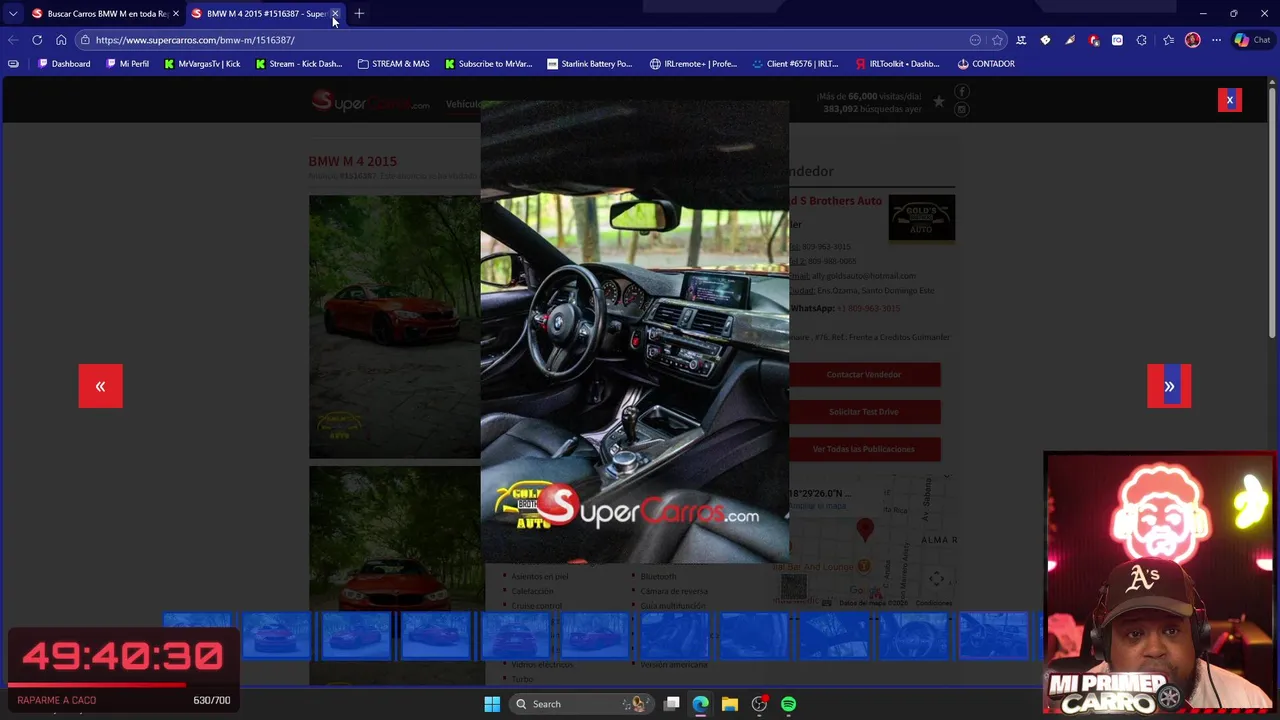Add this page to favorites with the star

[997, 40]
